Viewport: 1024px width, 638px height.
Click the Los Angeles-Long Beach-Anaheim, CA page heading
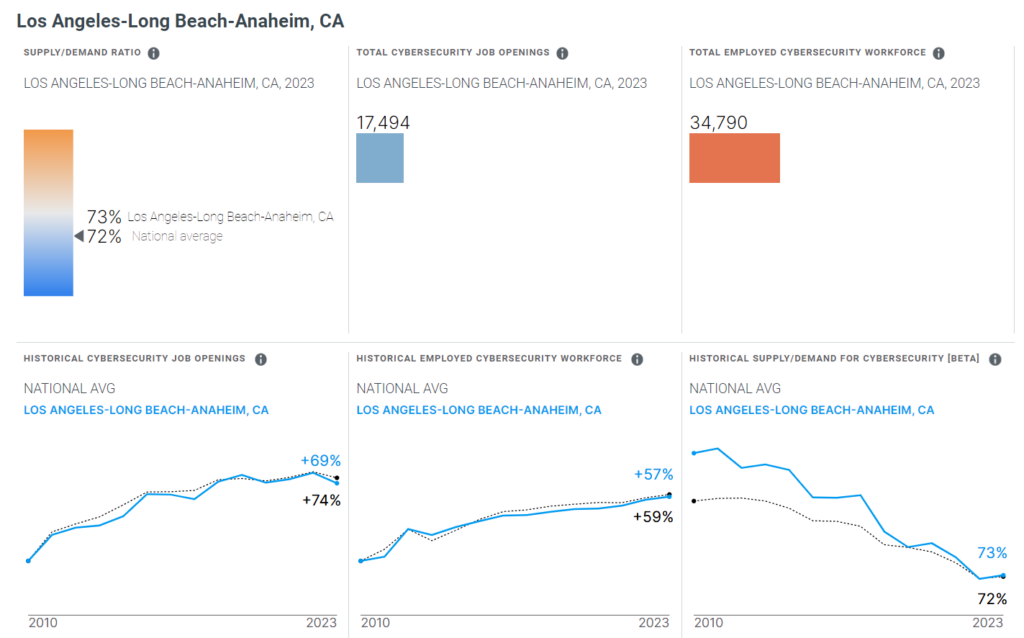pyautogui.click(x=173, y=20)
